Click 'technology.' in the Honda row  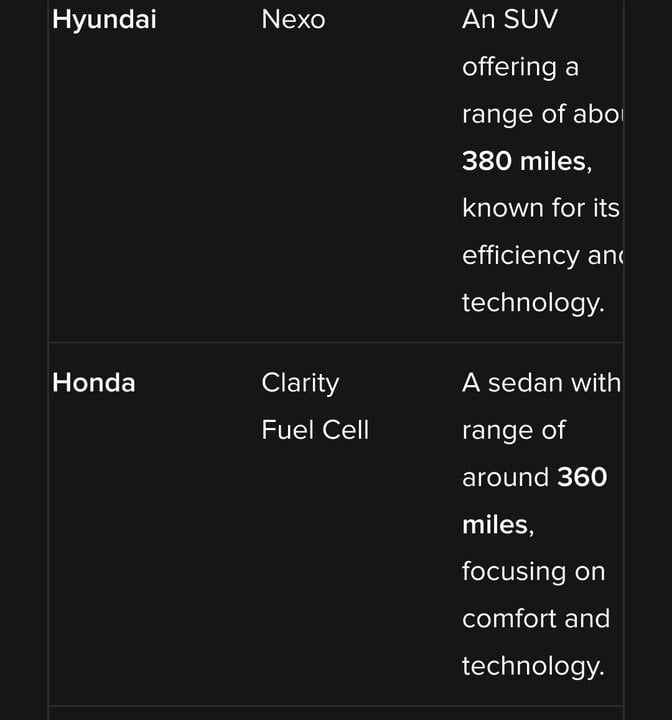coord(533,666)
